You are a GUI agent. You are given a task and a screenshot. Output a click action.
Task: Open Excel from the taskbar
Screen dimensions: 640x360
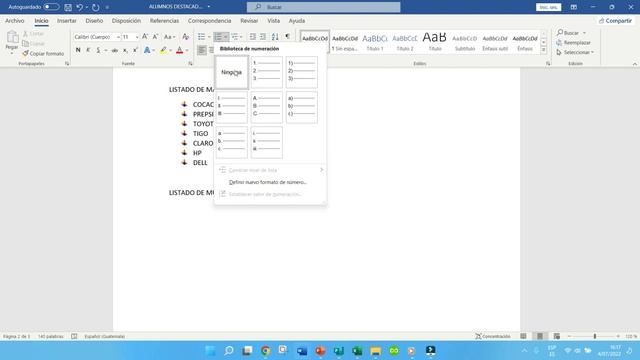click(357, 351)
